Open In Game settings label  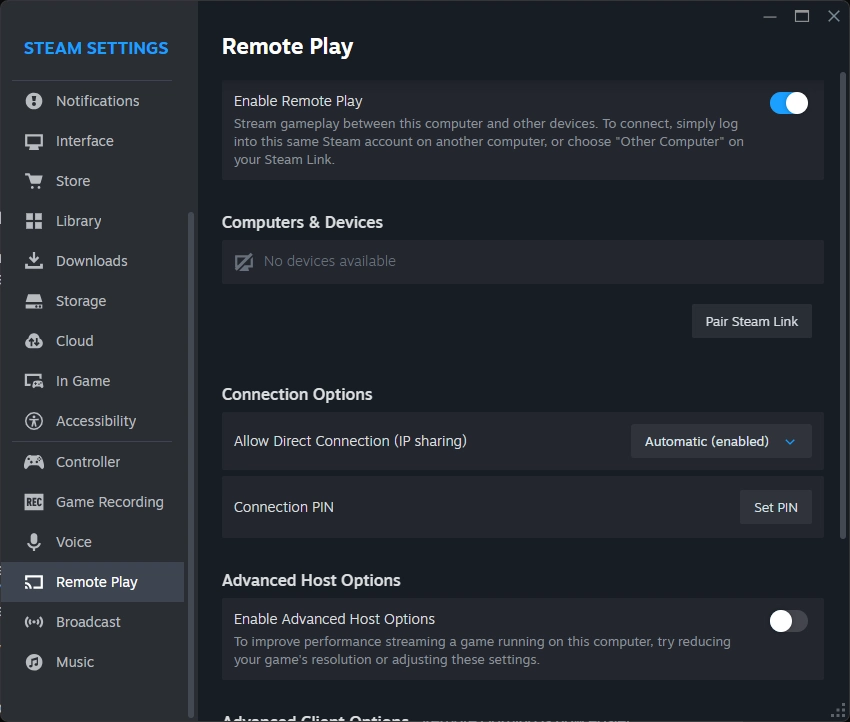coord(83,381)
